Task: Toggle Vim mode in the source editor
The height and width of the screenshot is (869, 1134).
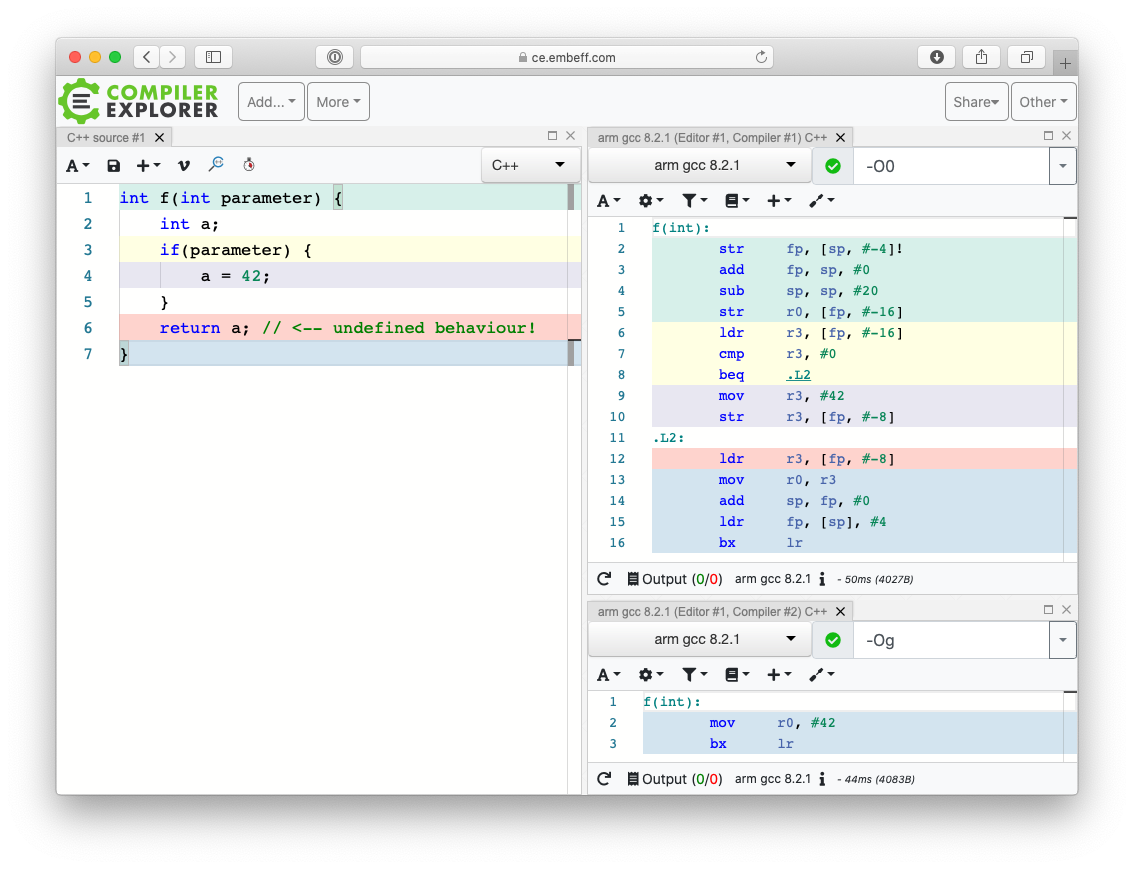Action: (x=183, y=166)
